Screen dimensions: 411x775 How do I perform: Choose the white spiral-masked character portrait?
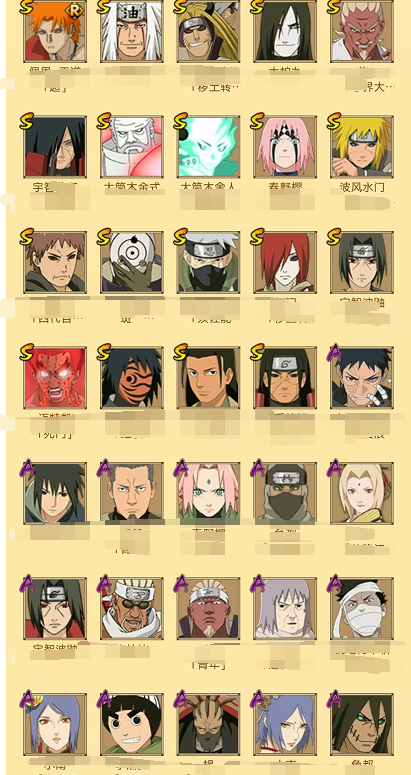click(x=131, y=262)
